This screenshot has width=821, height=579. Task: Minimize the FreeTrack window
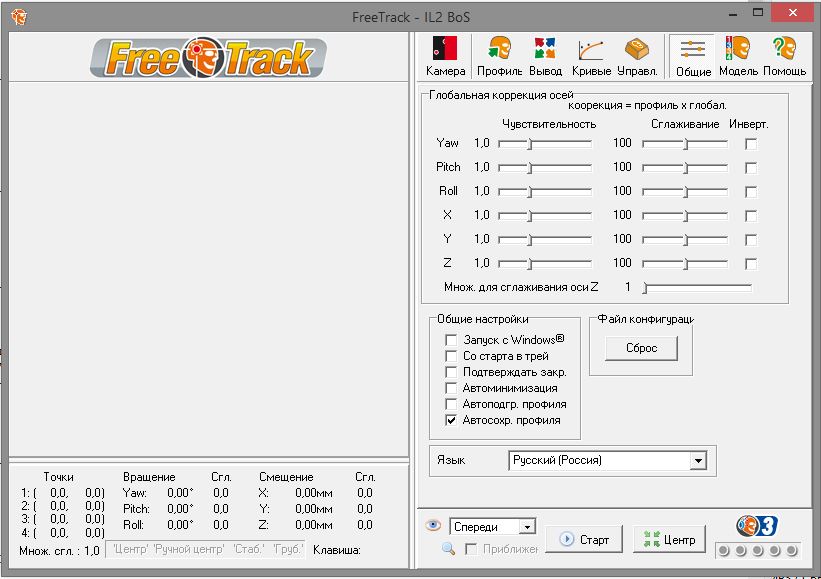733,13
